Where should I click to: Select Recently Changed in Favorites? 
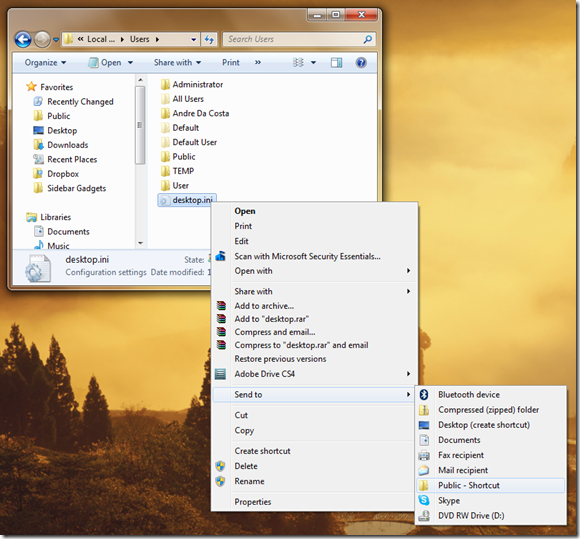80,102
